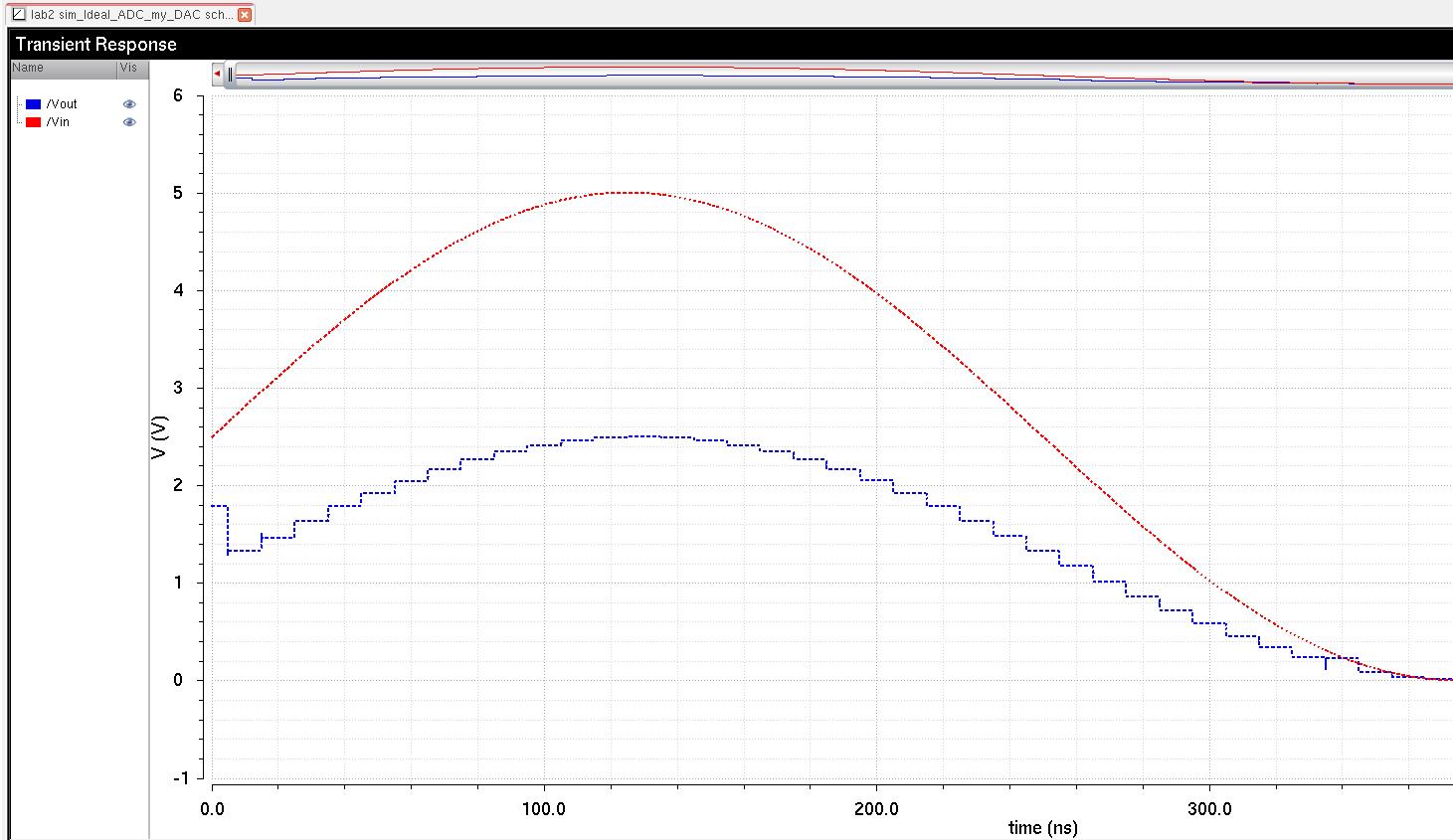The image size is (1453, 840).
Task: Click the V (V) y-axis label
Action: tap(159, 436)
